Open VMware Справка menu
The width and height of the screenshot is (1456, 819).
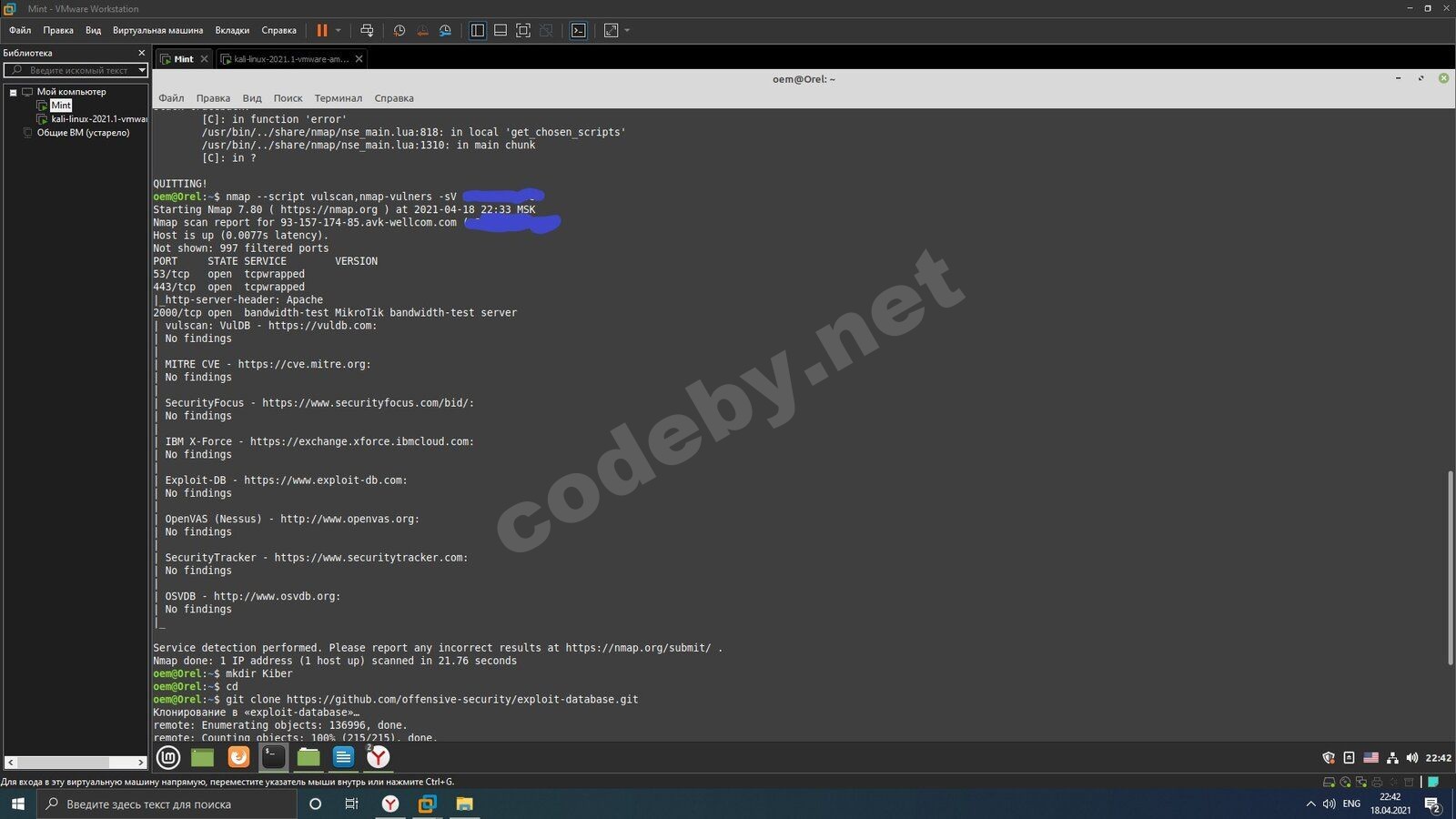pos(279,30)
